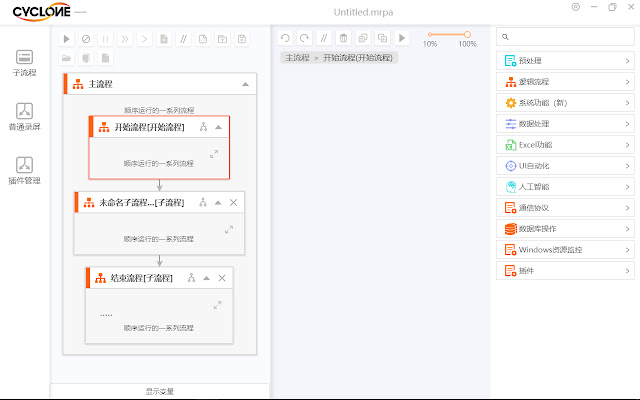This screenshot has width=640, height=400.
Task: Click the squares-with-plus paste icon
Action: [x=382, y=38]
